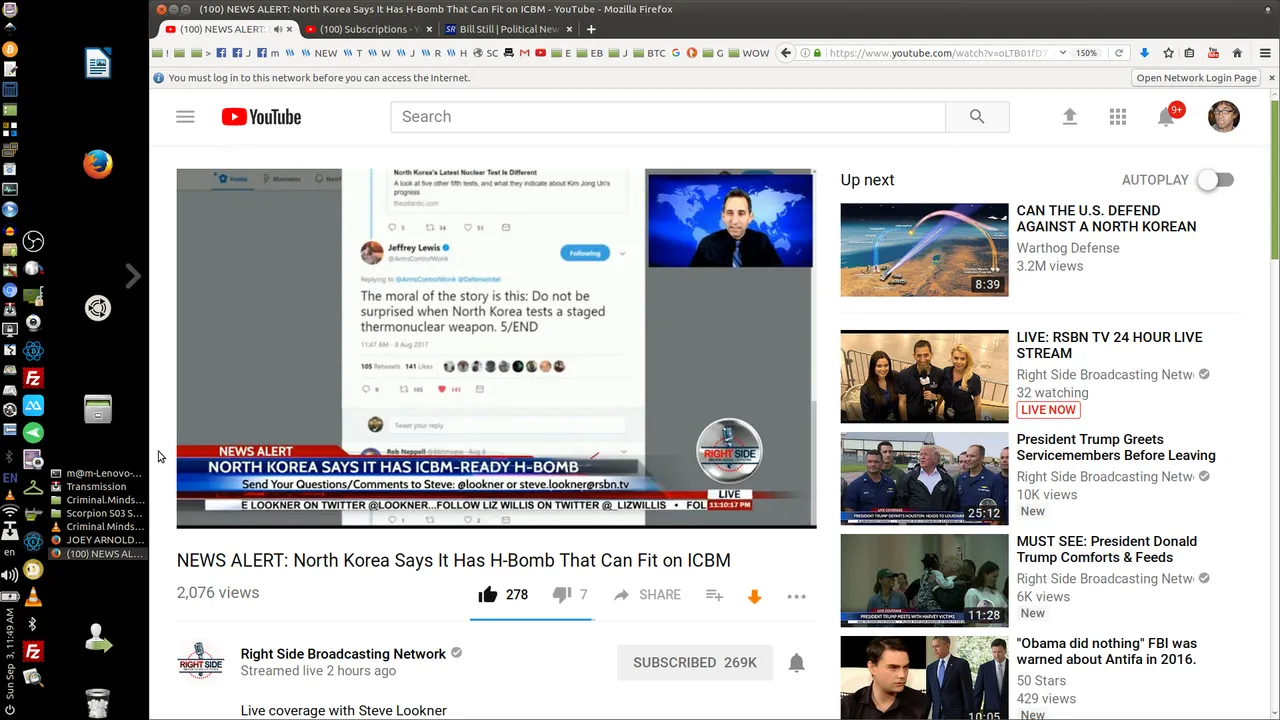Click the YouTube search magnifier button

(977, 117)
